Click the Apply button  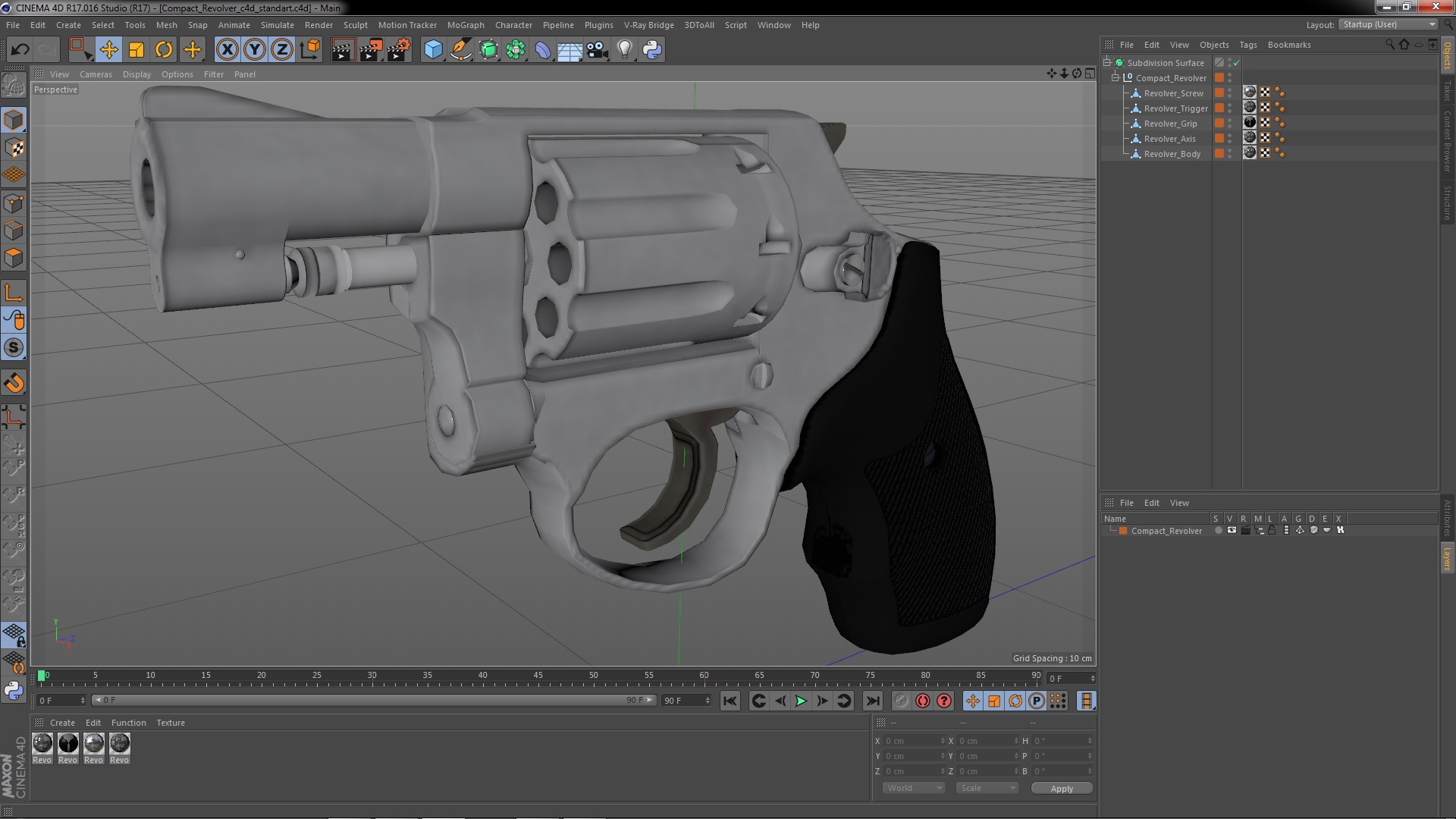(1061, 788)
